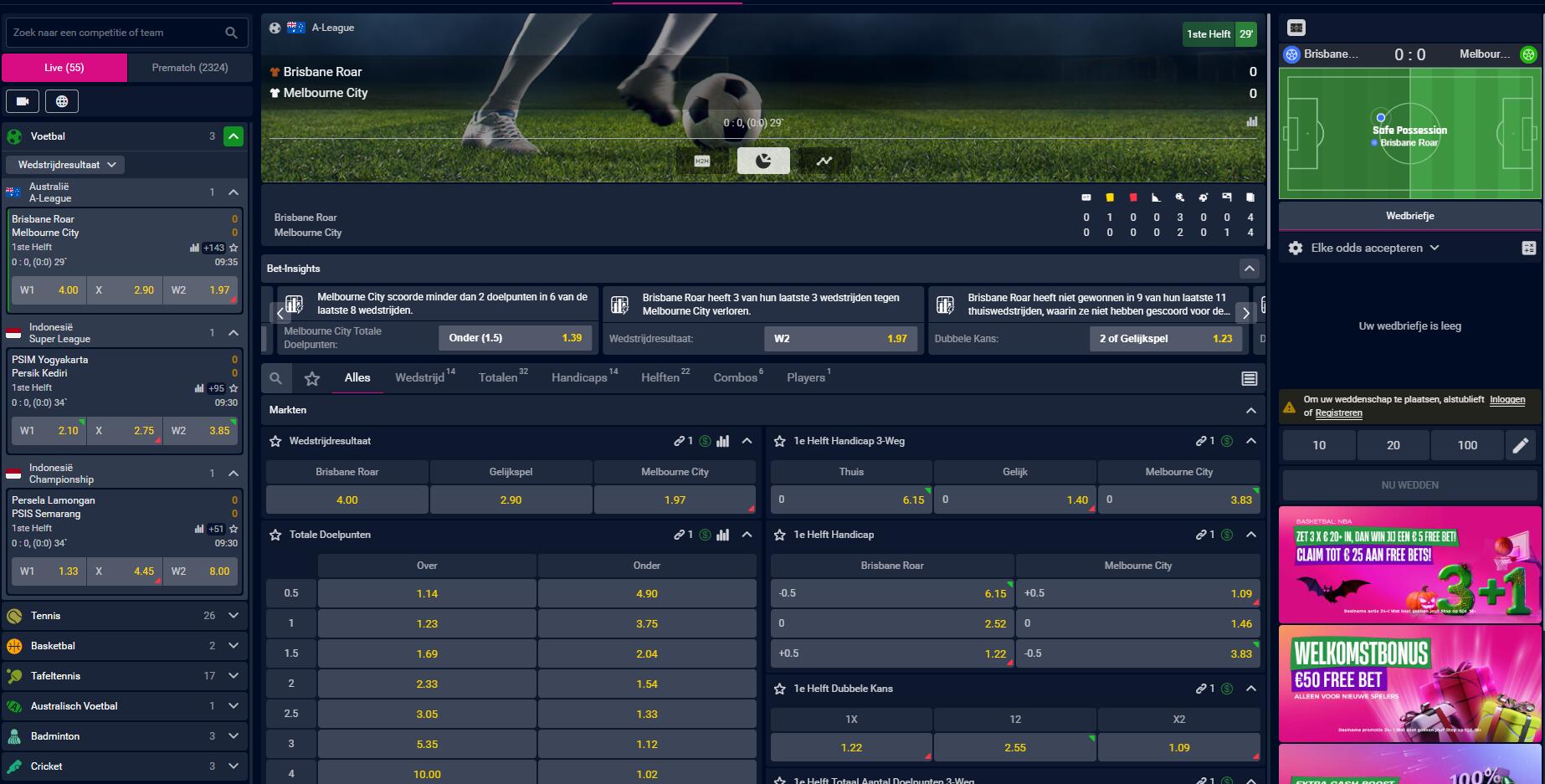Click the team search input field

point(117,33)
